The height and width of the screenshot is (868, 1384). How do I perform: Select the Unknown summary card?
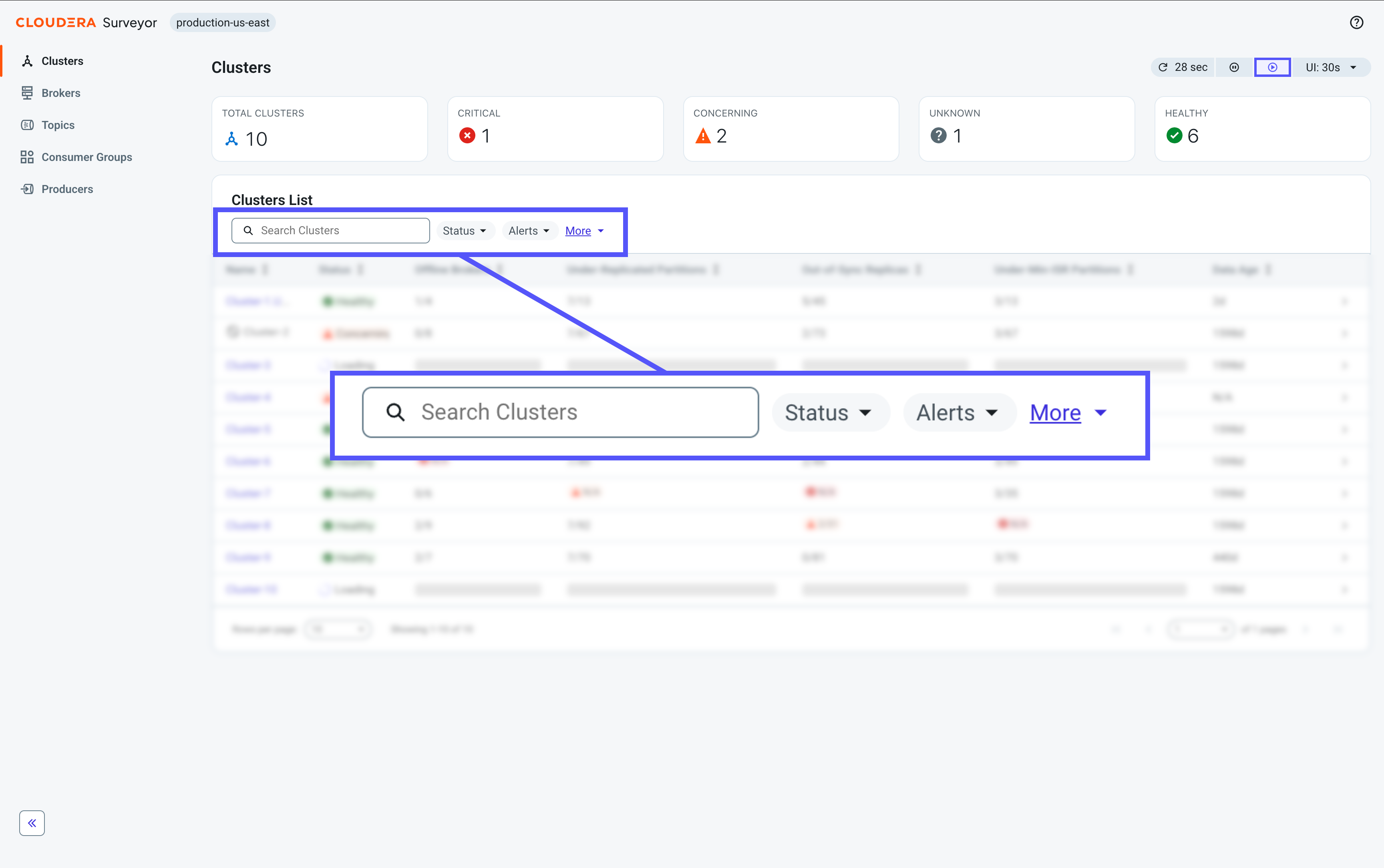tap(1027, 129)
